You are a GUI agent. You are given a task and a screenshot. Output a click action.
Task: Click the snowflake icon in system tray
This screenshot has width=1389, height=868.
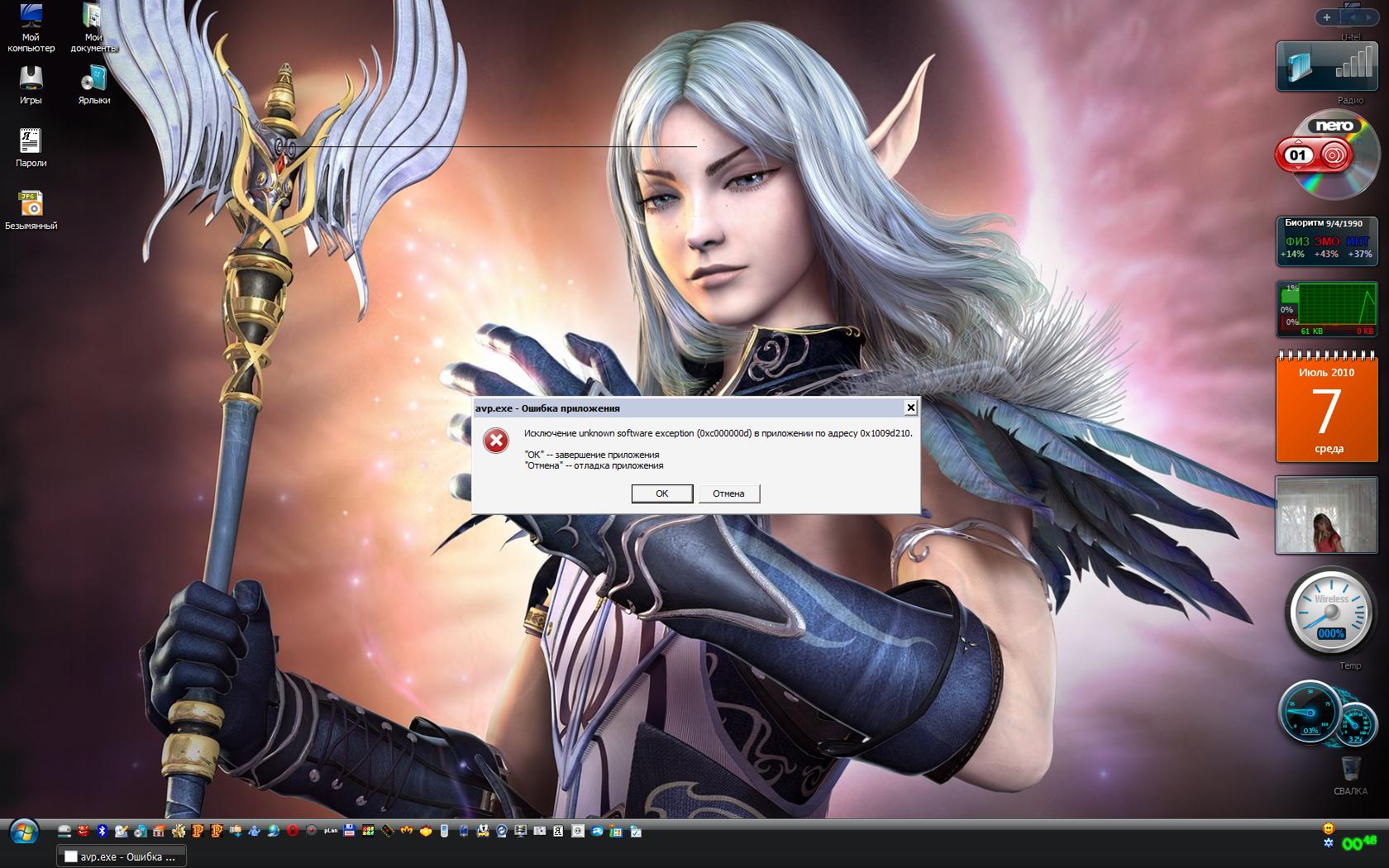point(1329,843)
